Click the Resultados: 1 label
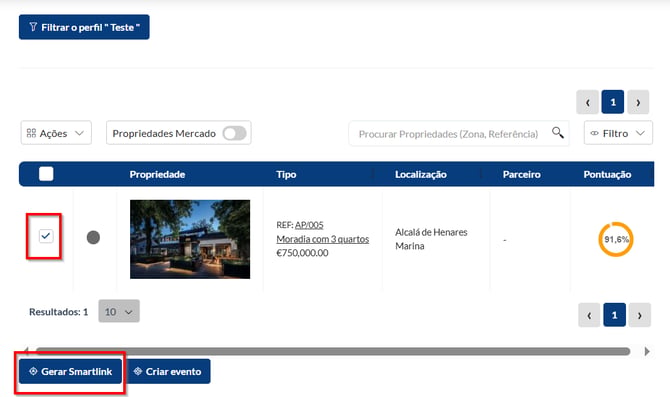Screen dimensions: 670x397 tap(59, 312)
